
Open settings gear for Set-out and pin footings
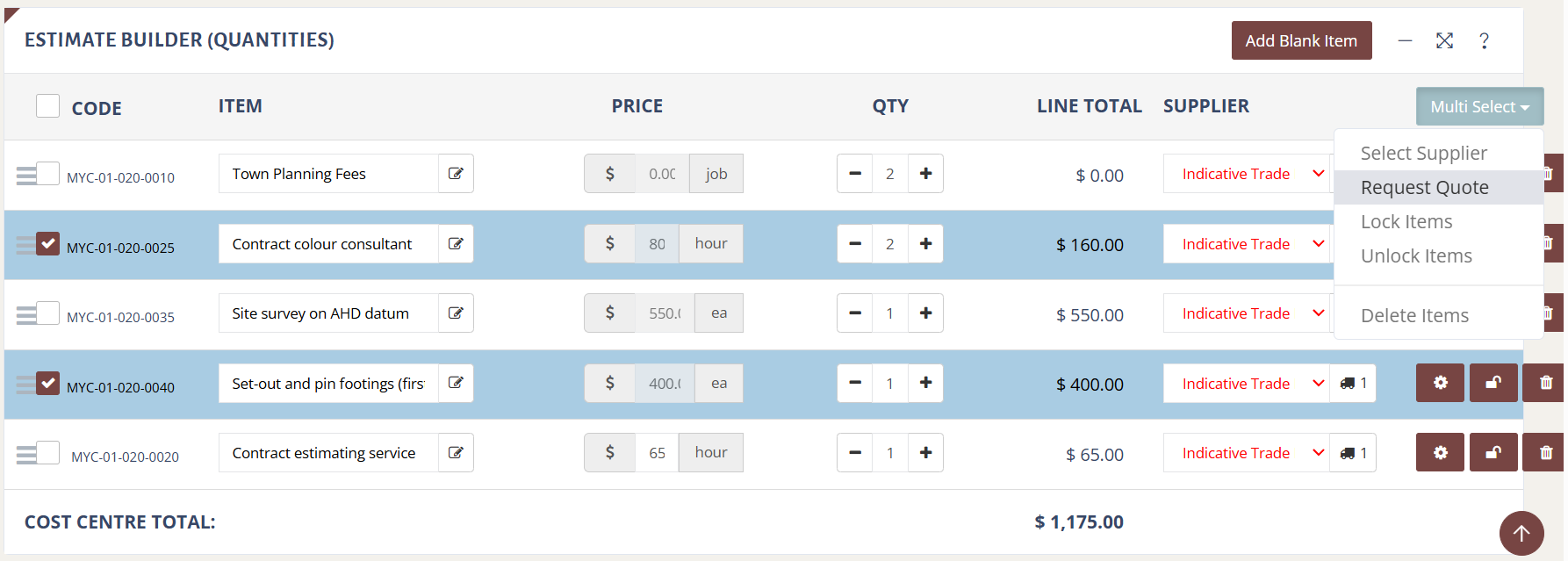click(1440, 383)
